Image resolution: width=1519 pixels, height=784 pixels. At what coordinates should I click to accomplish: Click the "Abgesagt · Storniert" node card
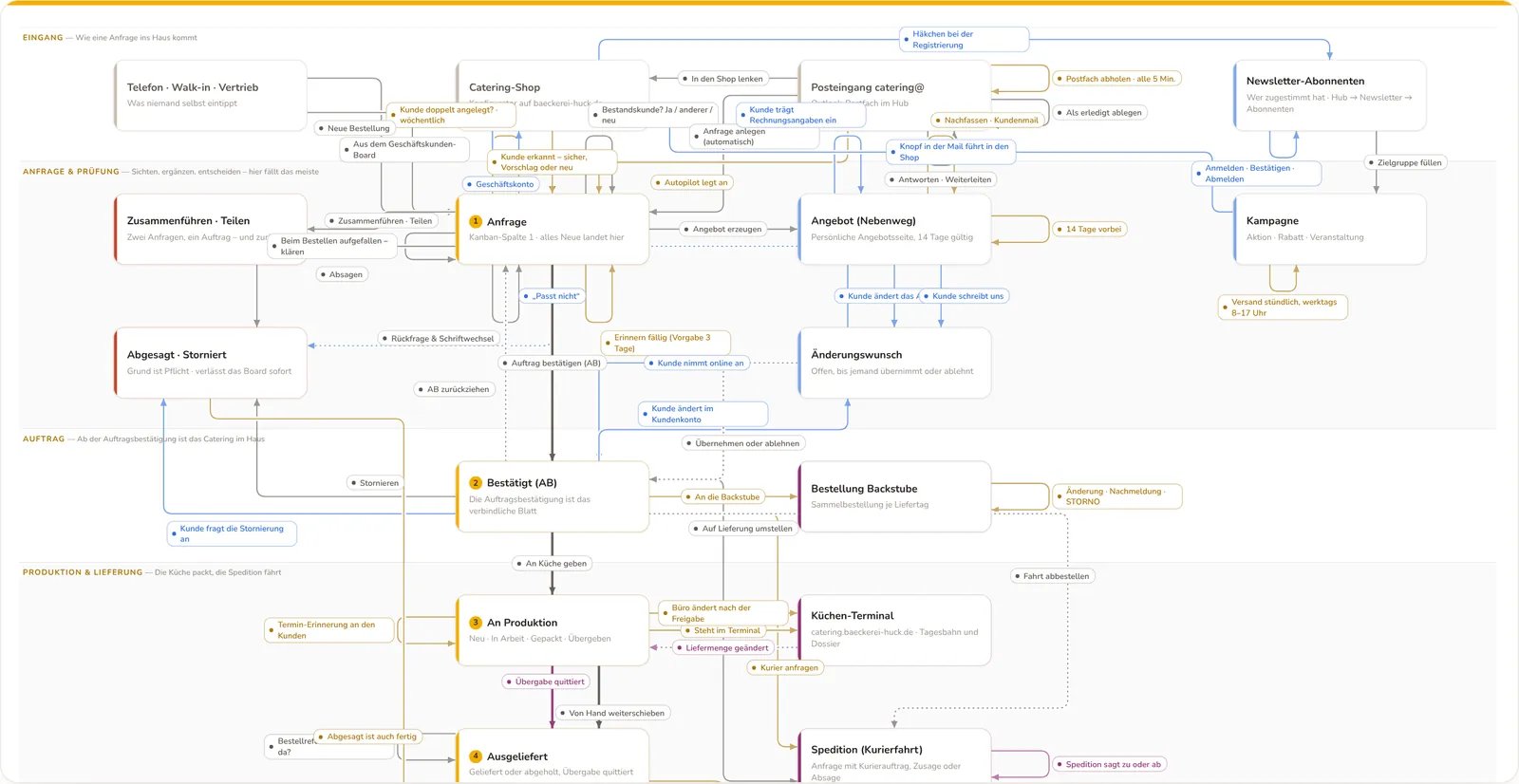pyautogui.click(x=210, y=363)
